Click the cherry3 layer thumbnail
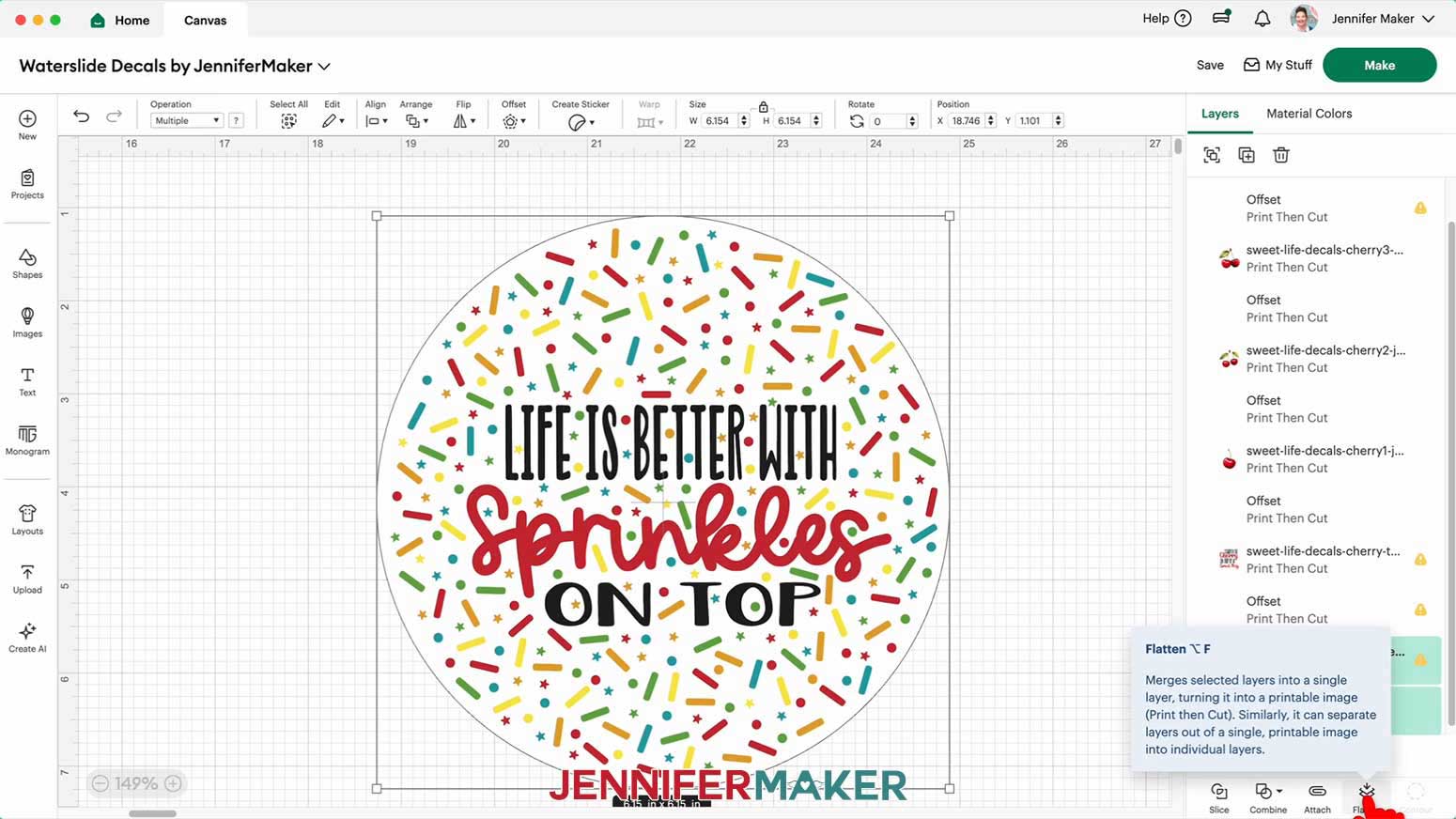Screen dimensions: 1456x819 pyautogui.click(x=1229, y=258)
